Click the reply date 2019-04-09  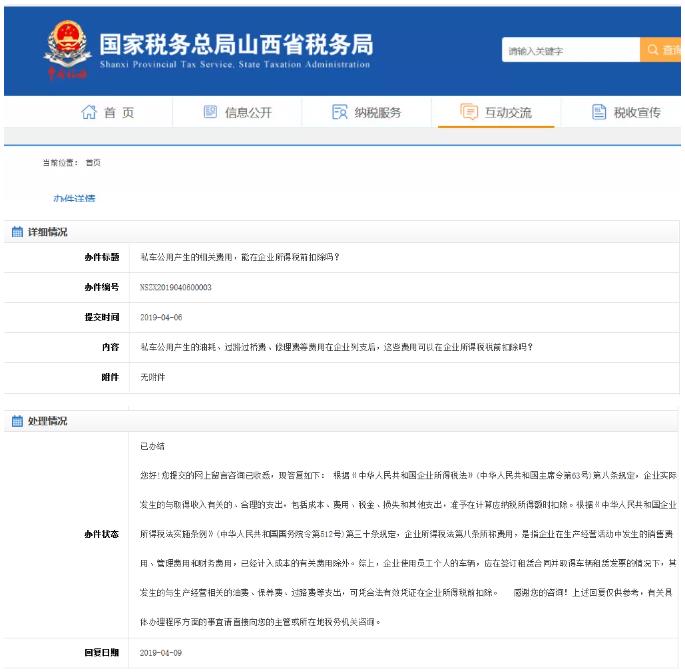coord(161,653)
